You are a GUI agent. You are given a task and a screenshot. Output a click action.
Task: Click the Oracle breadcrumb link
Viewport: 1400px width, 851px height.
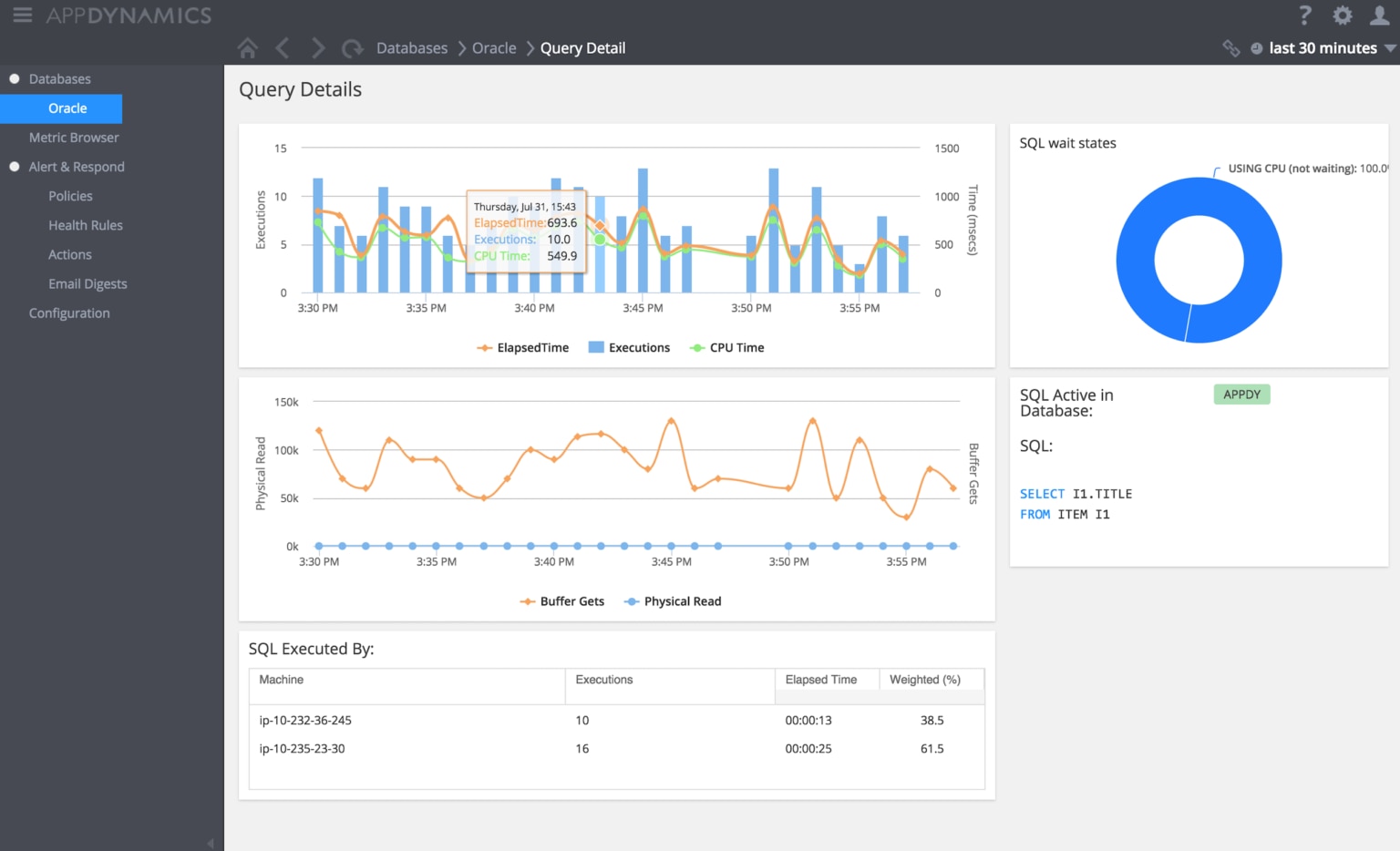pos(493,47)
